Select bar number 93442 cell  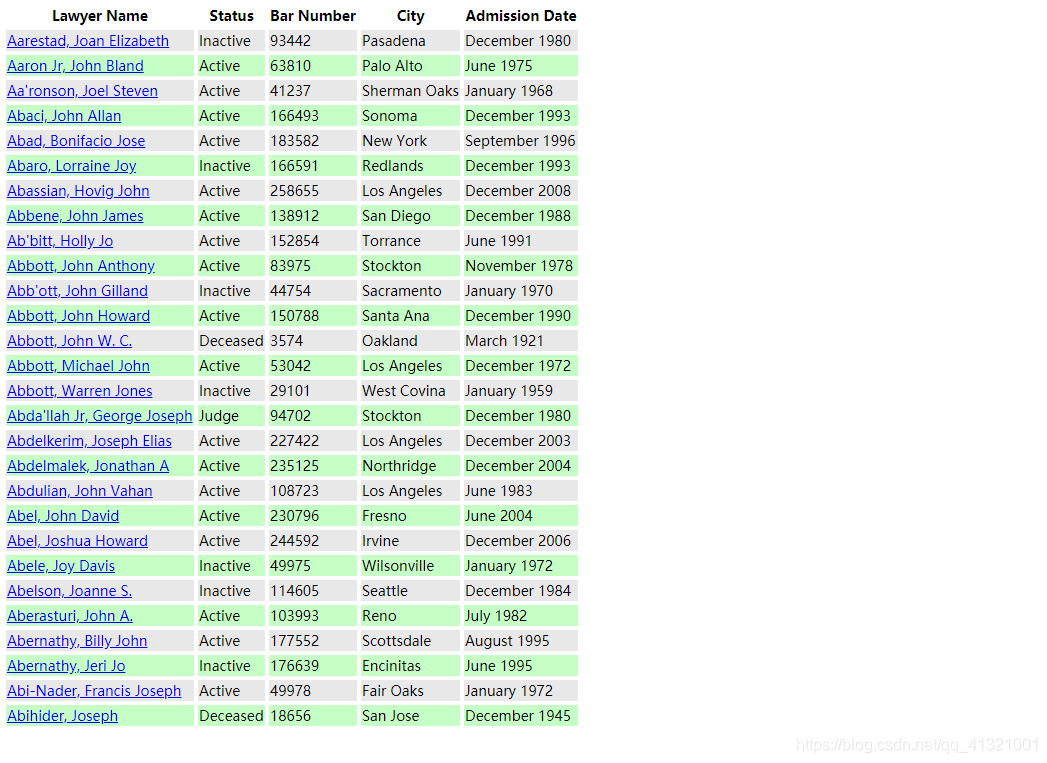click(312, 41)
